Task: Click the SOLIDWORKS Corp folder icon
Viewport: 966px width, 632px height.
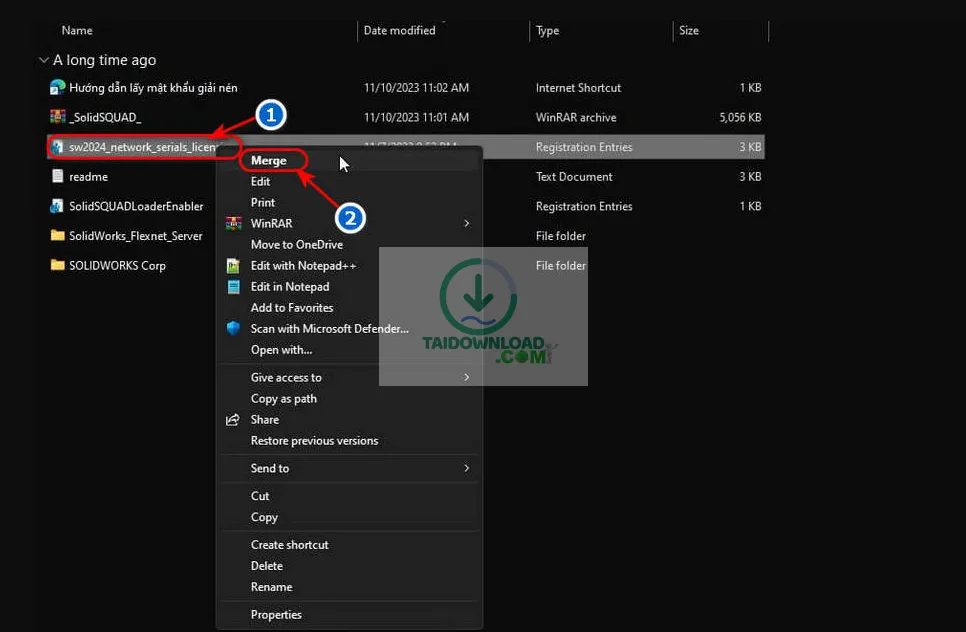Action: pos(58,266)
